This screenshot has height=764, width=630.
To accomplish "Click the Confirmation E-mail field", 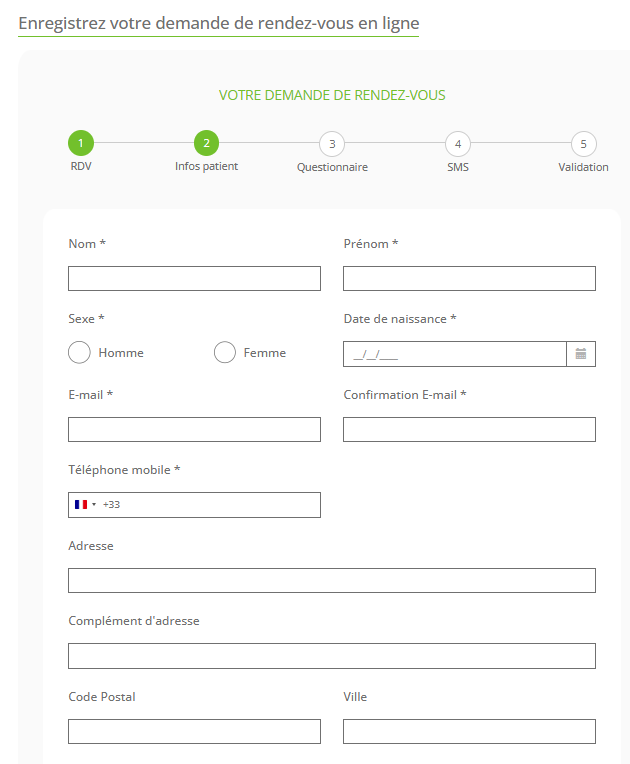I will (x=469, y=430).
